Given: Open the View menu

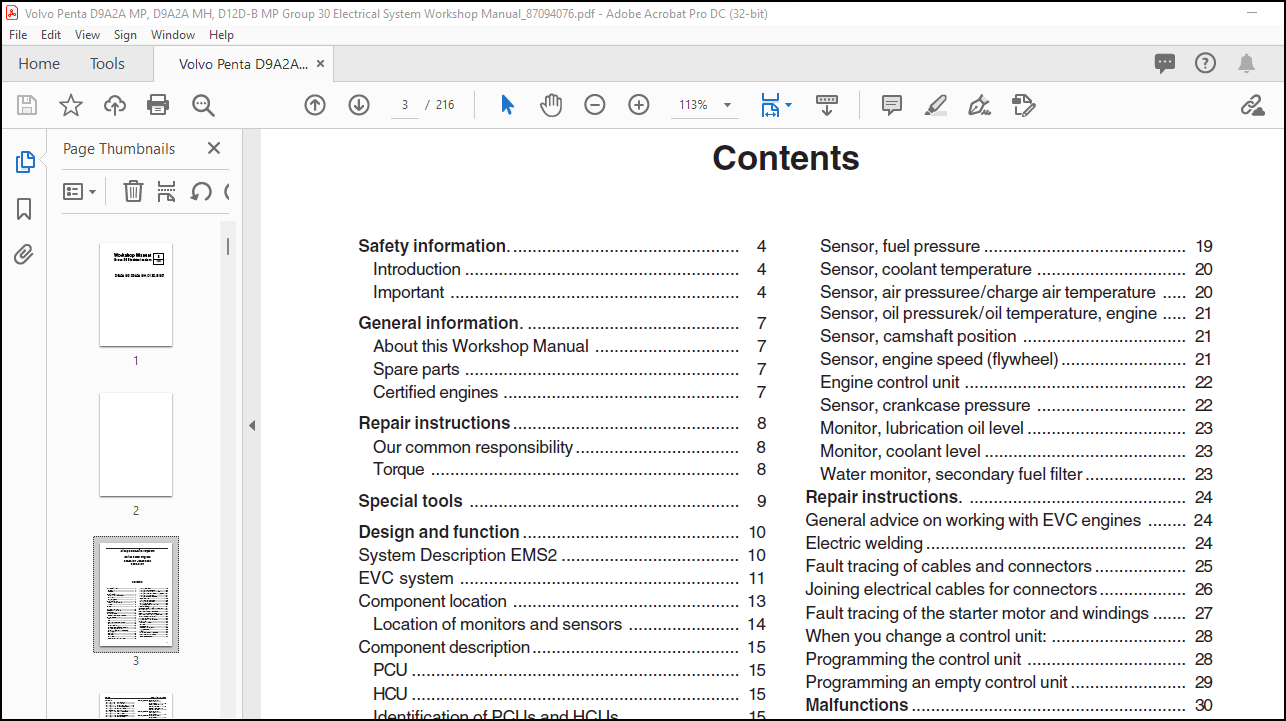Looking at the screenshot, I should (x=88, y=34).
